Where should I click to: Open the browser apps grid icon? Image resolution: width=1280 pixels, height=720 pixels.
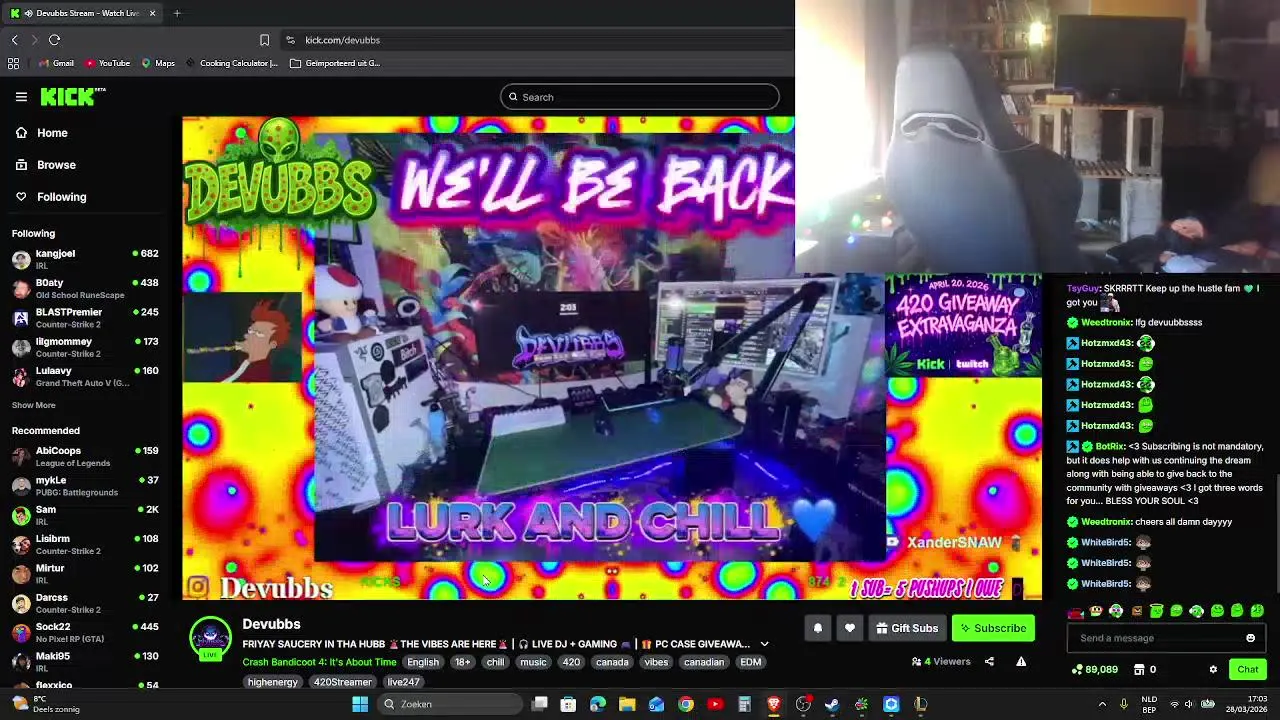[x=13, y=63]
